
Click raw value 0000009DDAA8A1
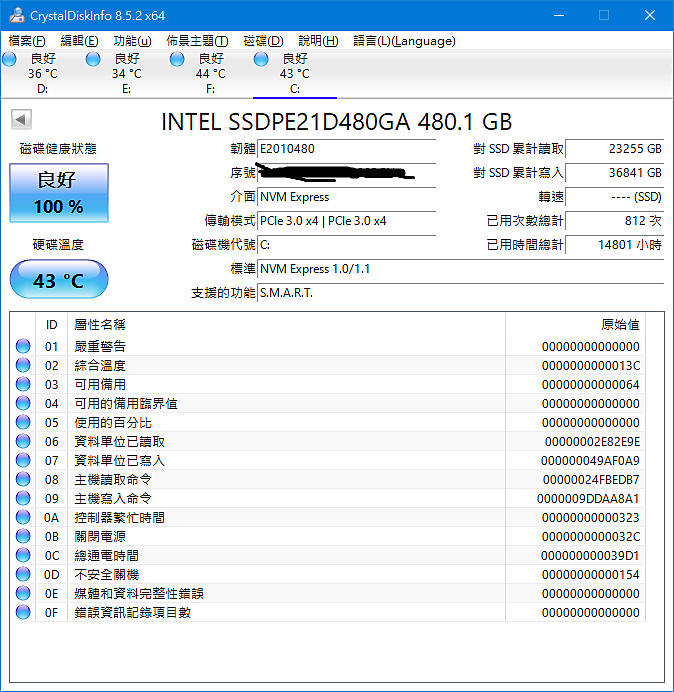[x=588, y=498]
